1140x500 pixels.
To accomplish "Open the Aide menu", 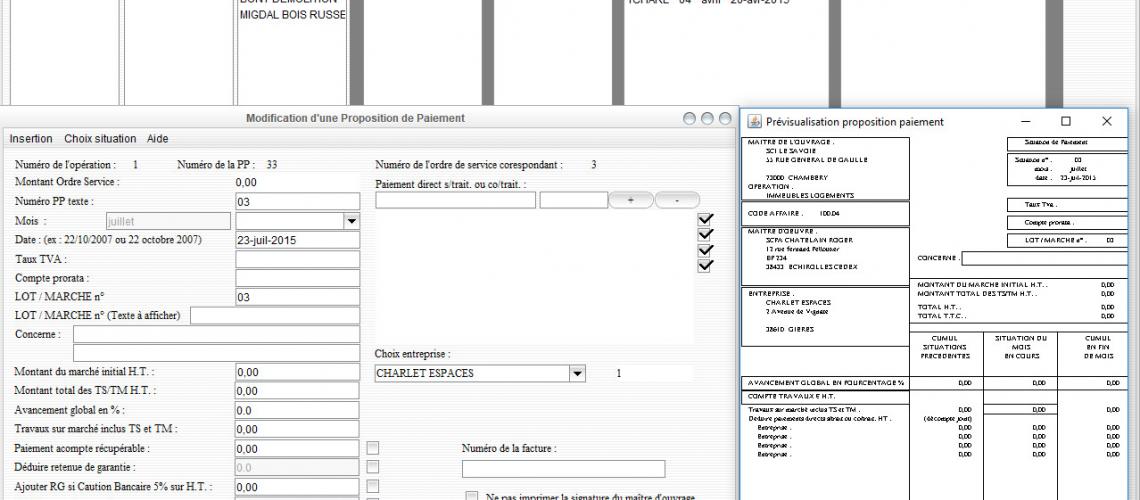I will (158, 139).
